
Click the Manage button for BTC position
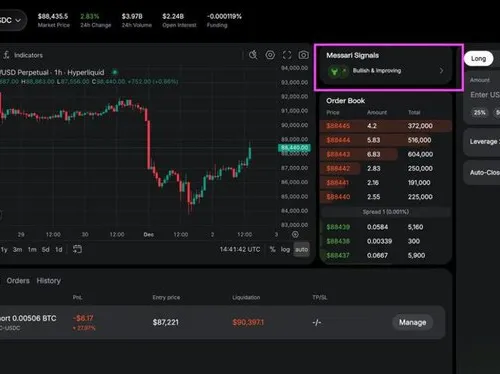413,322
